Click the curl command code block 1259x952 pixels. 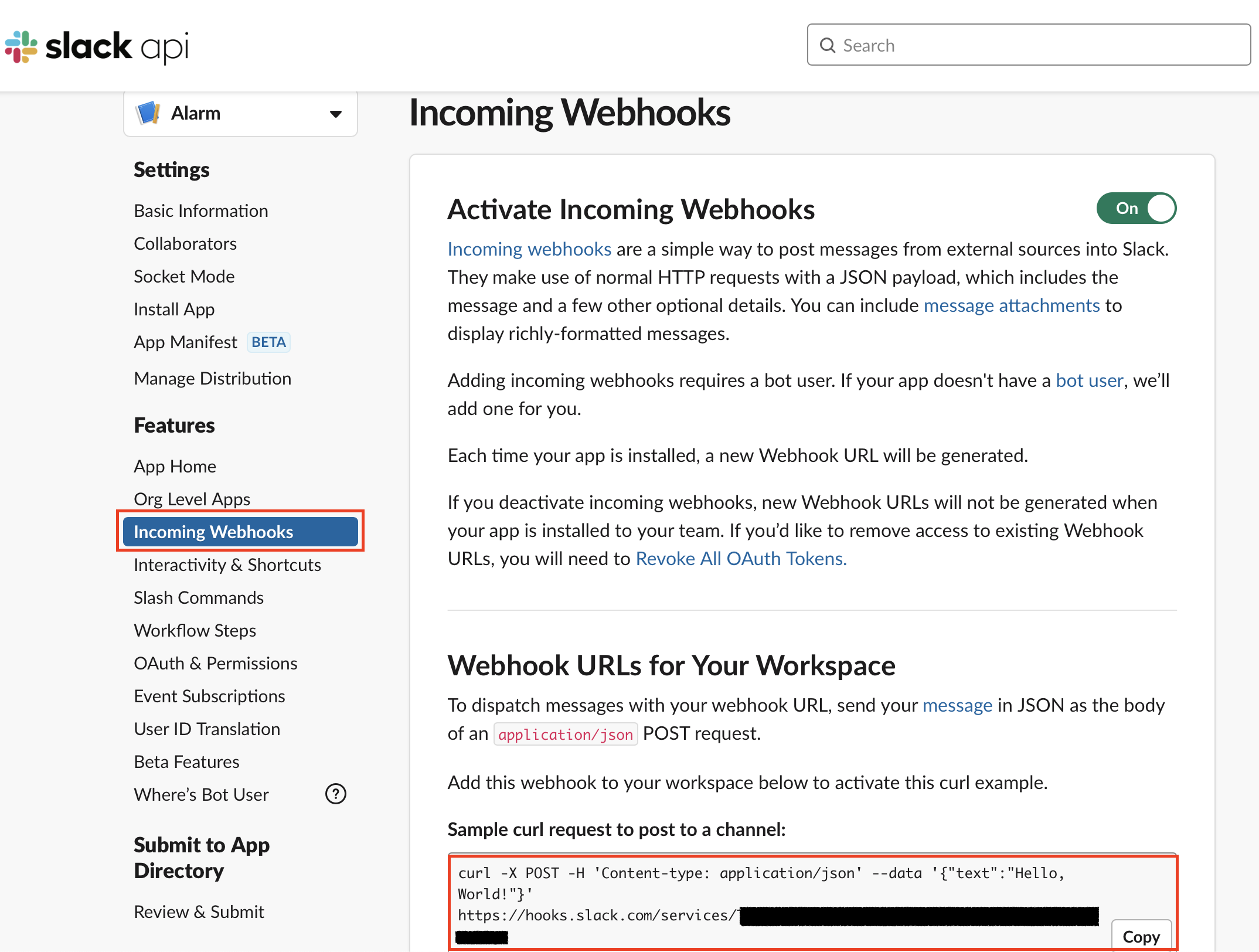[x=813, y=903]
